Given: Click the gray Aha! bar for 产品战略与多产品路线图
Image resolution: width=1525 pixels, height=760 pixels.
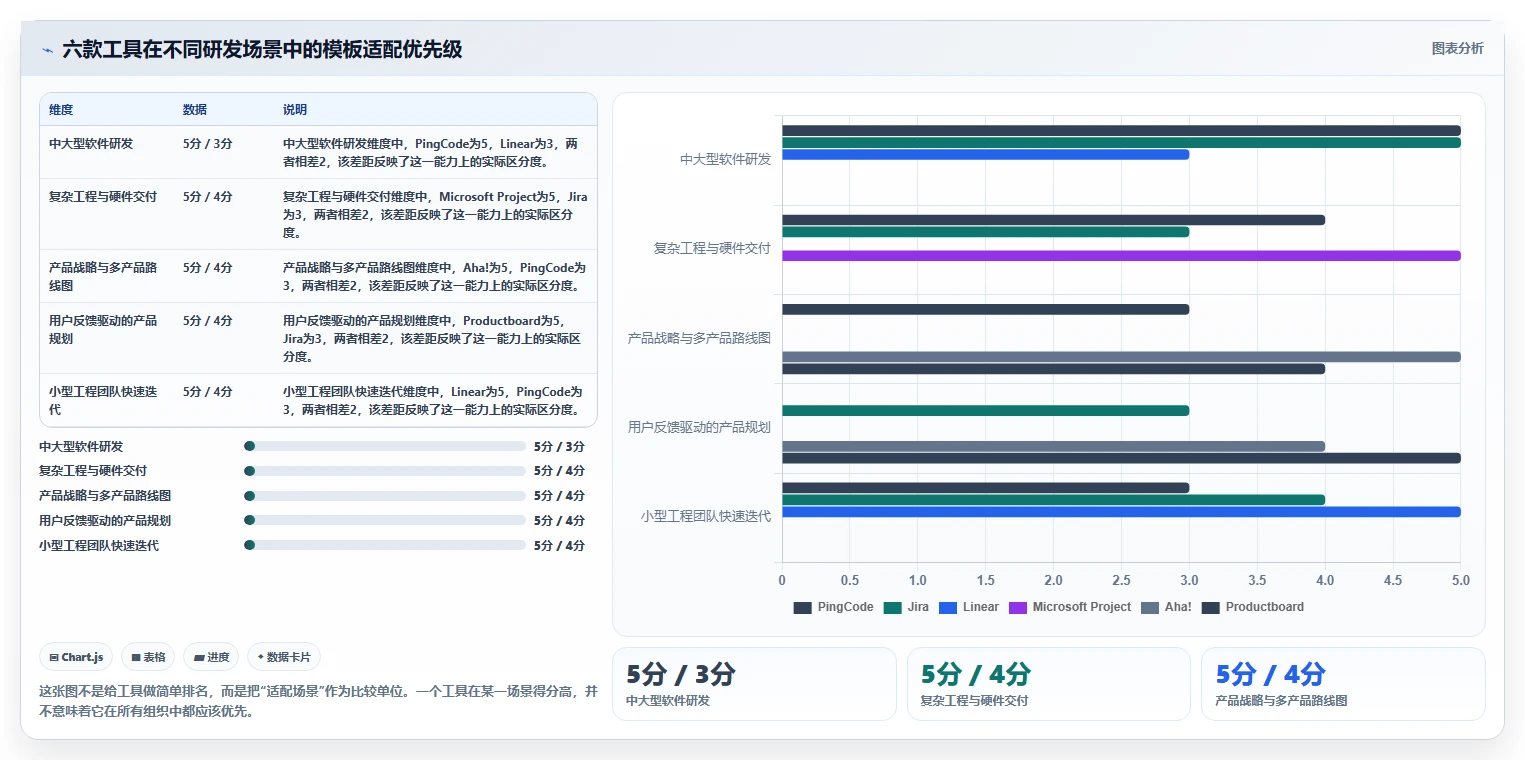Looking at the screenshot, I should click(x=1121, y=357).
